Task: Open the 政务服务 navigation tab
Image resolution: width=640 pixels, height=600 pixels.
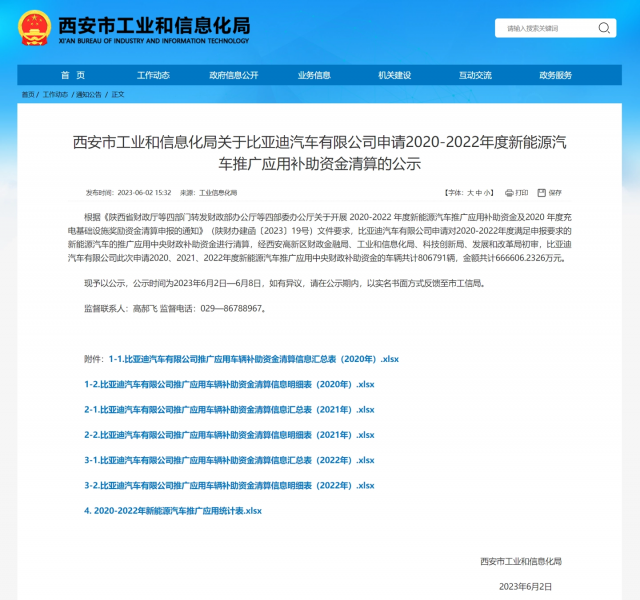Action: tap(556, 75)
